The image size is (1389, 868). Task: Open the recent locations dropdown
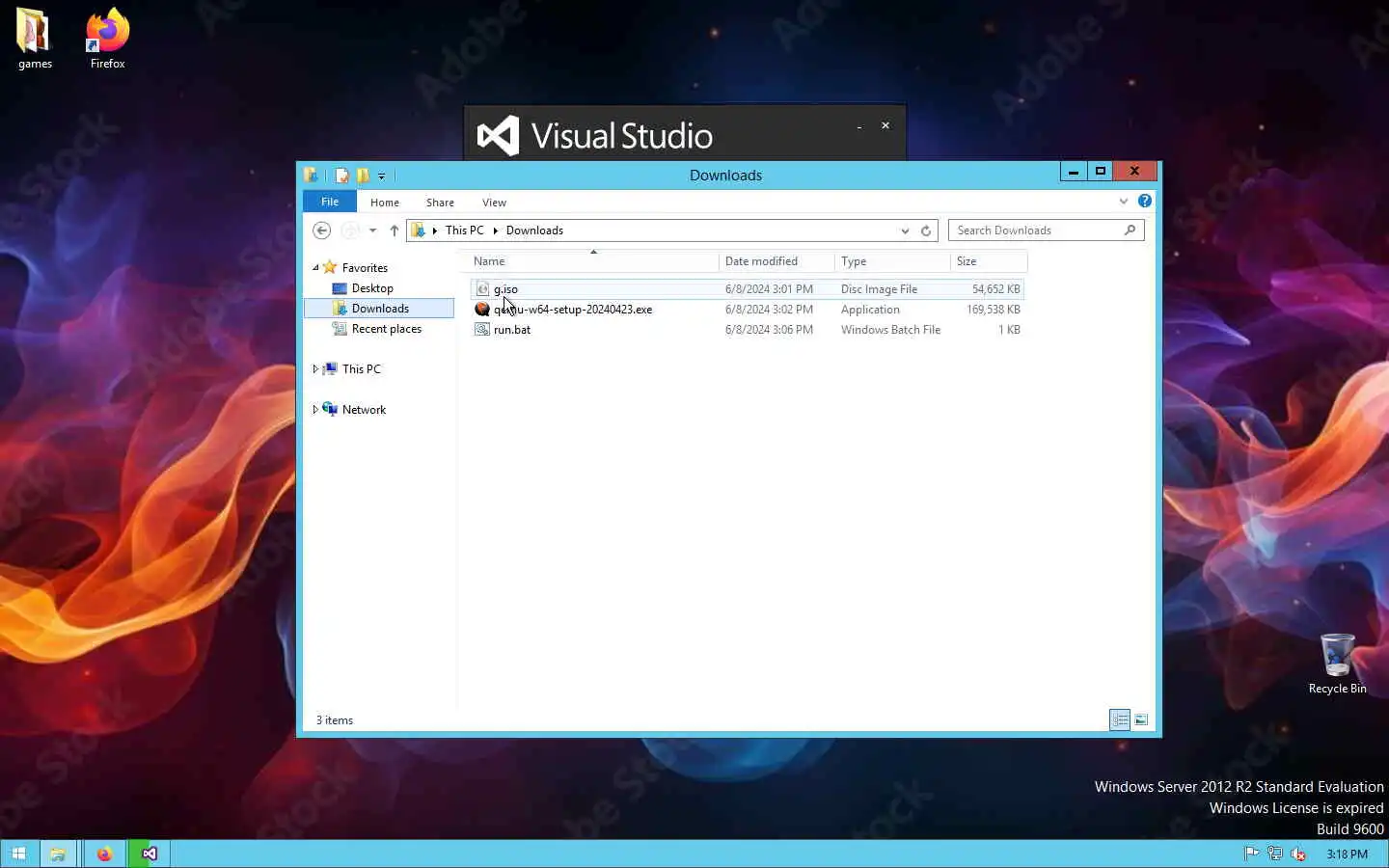coord(372,231)
